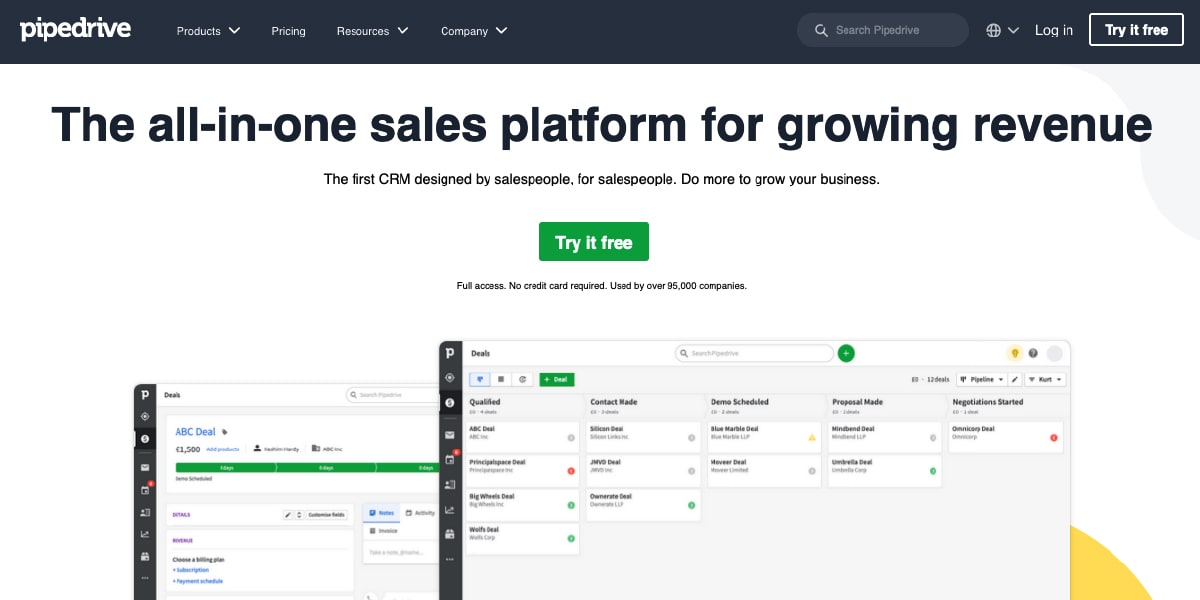Image resolution: width=1200 pixels, height=600 pixels.
Task: Click the Pipedrive P logo in the front Deals window sidebar
Action: point(450,353)
